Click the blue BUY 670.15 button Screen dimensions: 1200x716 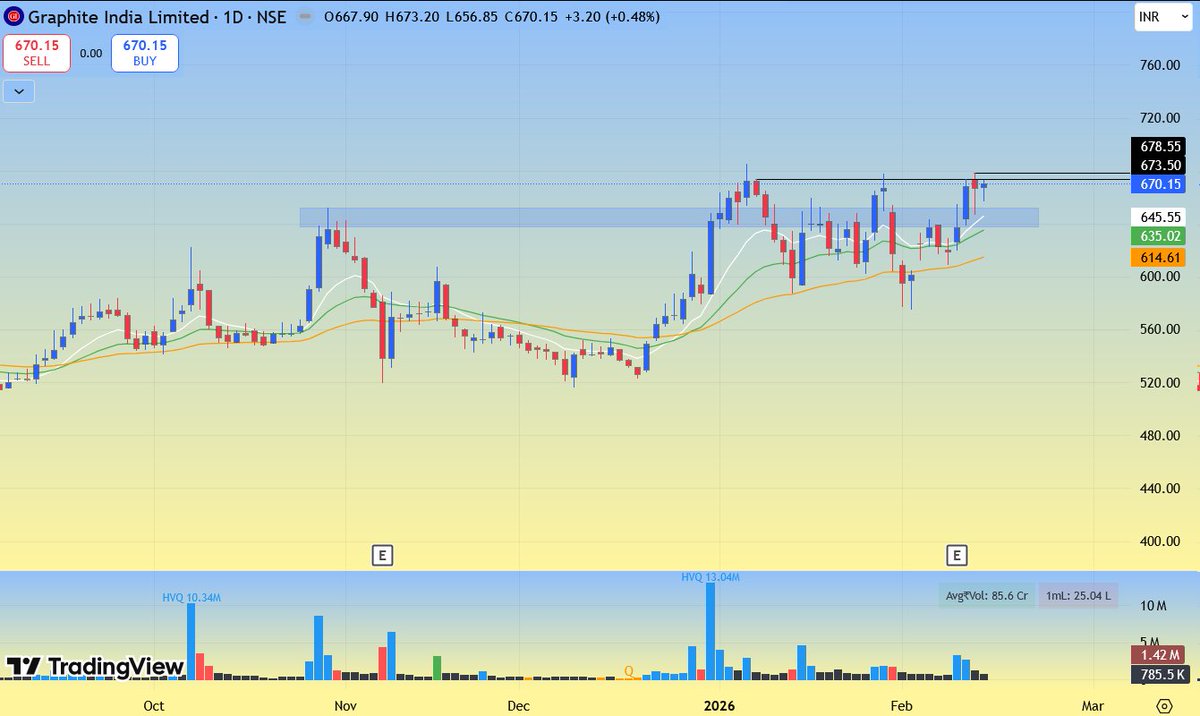(144, 53)
